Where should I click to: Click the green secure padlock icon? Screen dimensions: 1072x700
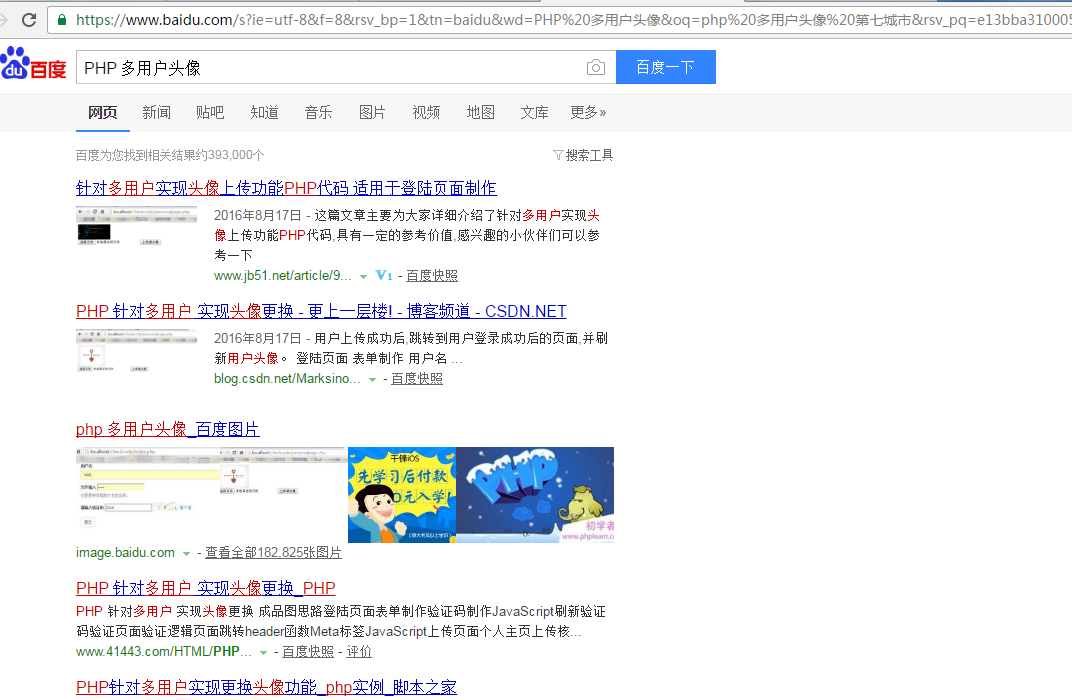click(62, 20)
